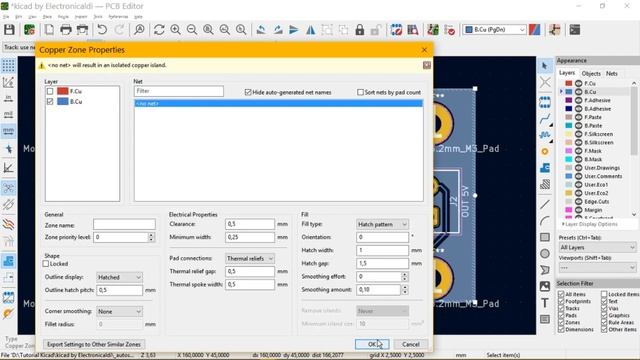Image resolution: width=640 pixels, height=360 pixels.
Task: Click the F.Cu red color swatch in dialog
Action: [x=62, y=91]
